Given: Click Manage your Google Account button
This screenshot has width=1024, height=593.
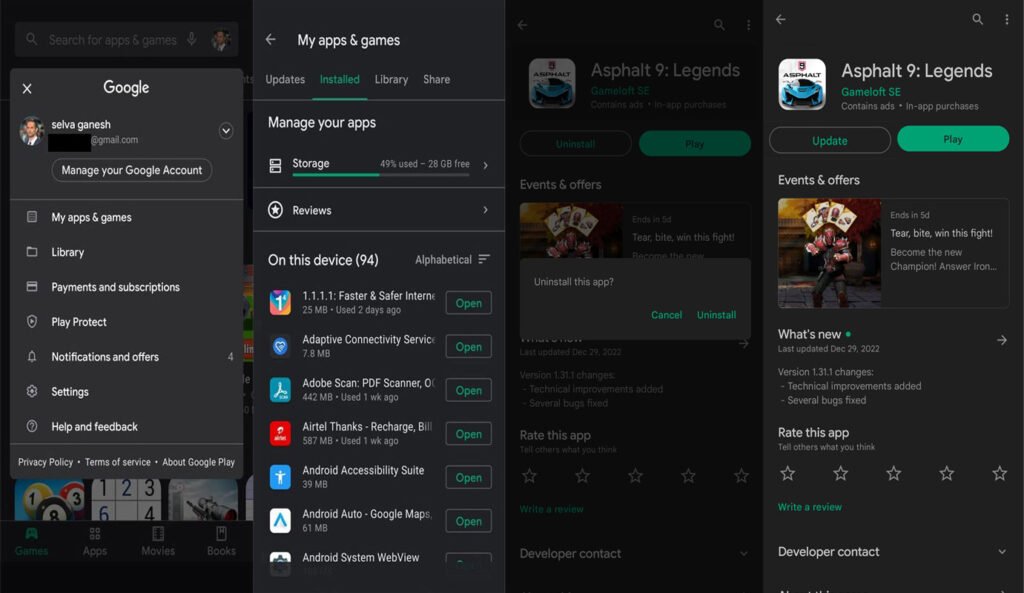Looking at the screenshot, I should [132, 170].
